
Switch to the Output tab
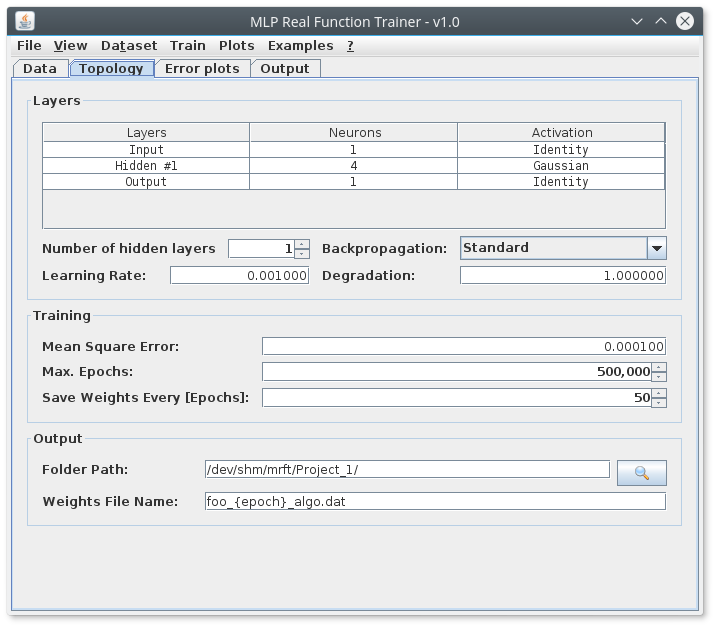coord(285,69)
